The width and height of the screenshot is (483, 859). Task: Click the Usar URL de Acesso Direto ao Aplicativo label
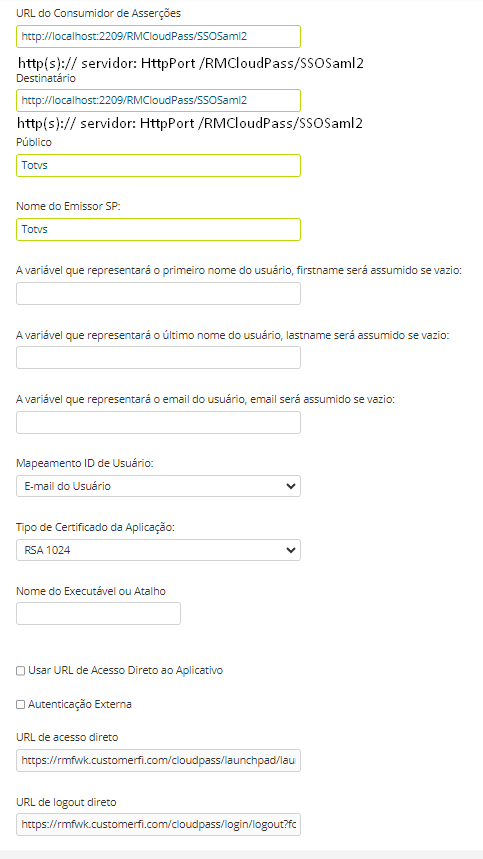point(125,671)
